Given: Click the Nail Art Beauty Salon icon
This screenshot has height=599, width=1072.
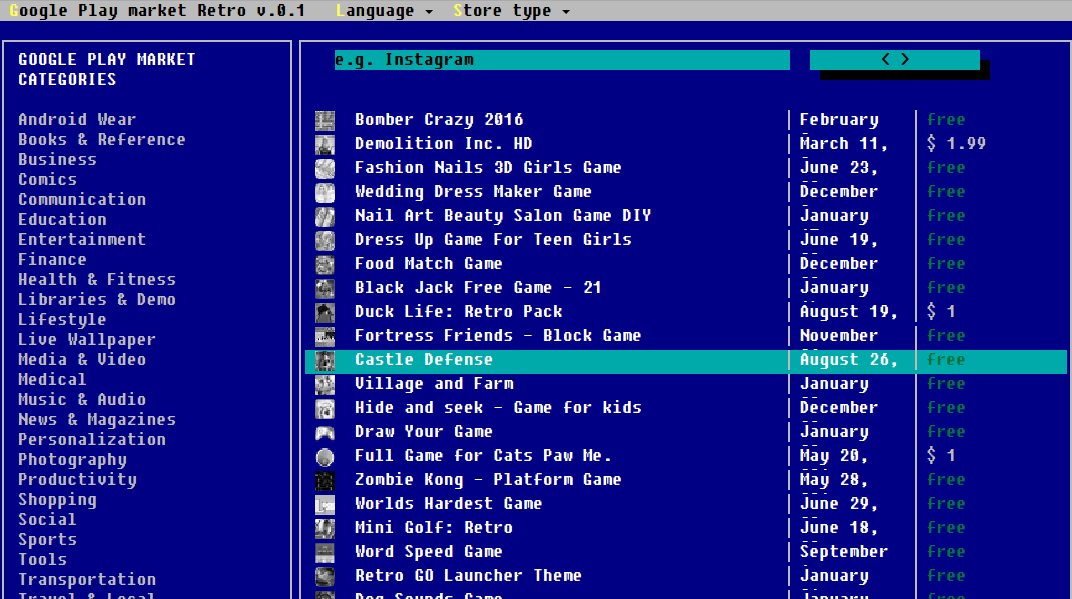Looking at the screenshot, I should click(325, 216).
